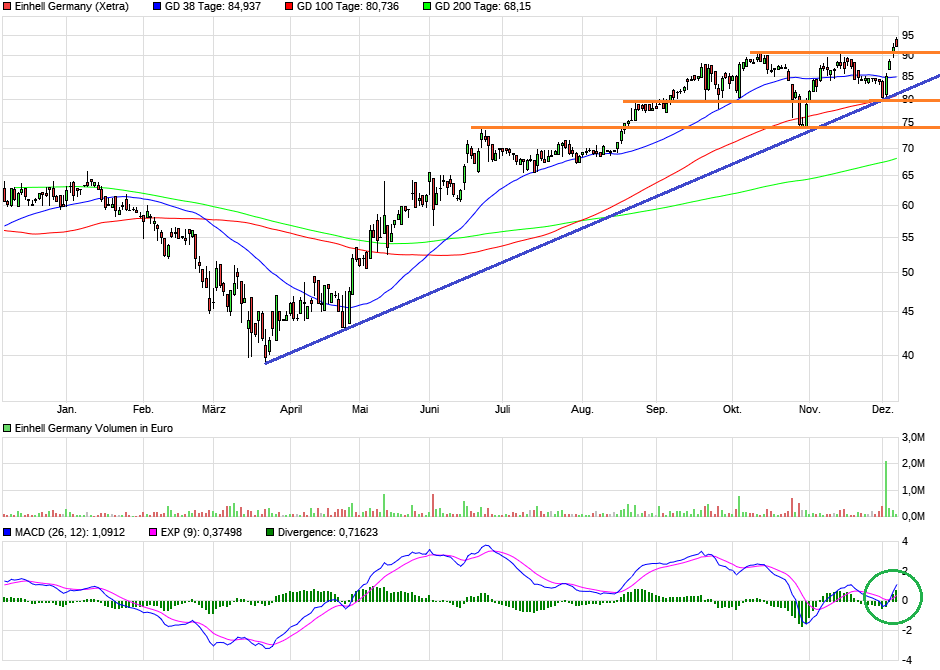Click the green GD 200 Tage legend swatch
Viewport: 940px width, 670px height.
tap(426, 6)
